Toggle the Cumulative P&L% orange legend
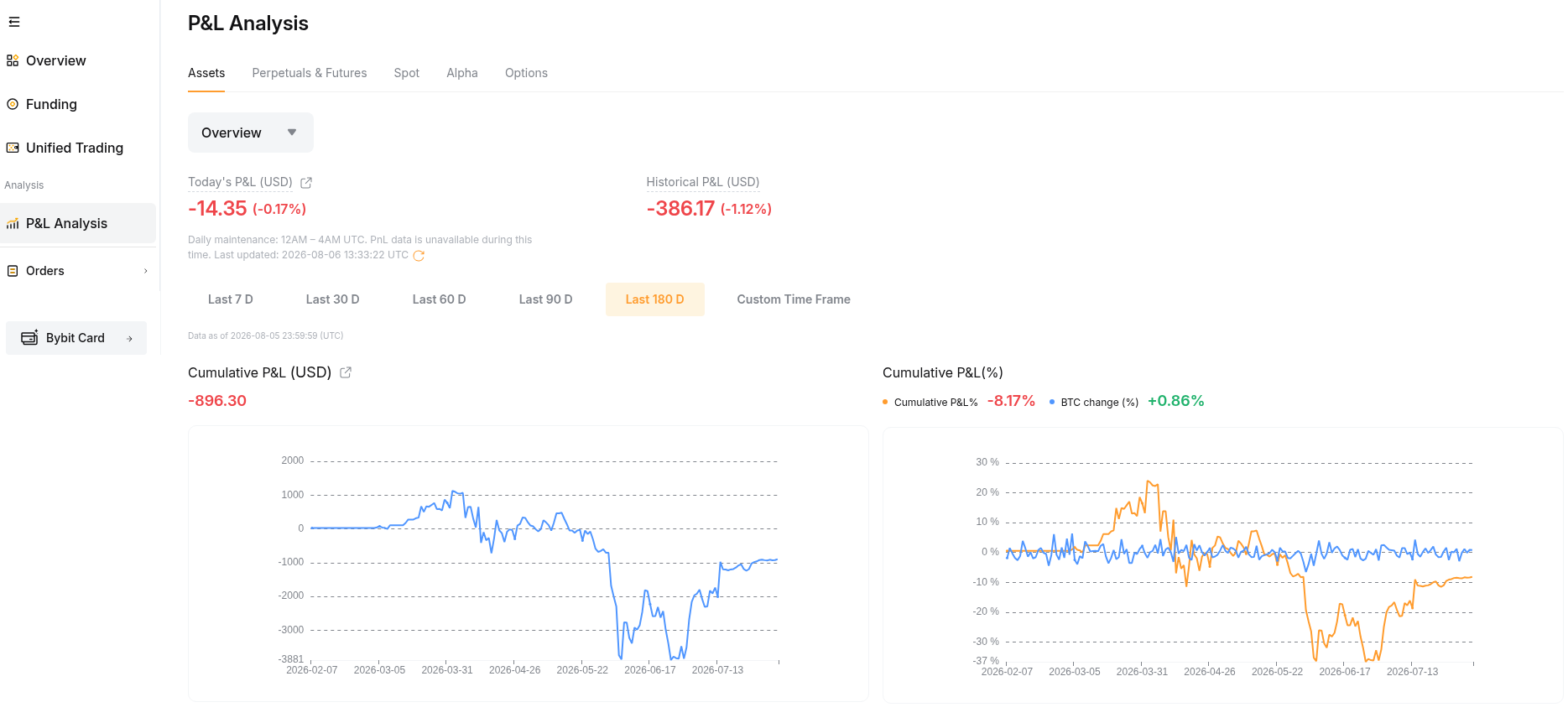Screen dimensions: 1568x723 tap(930, 403)
